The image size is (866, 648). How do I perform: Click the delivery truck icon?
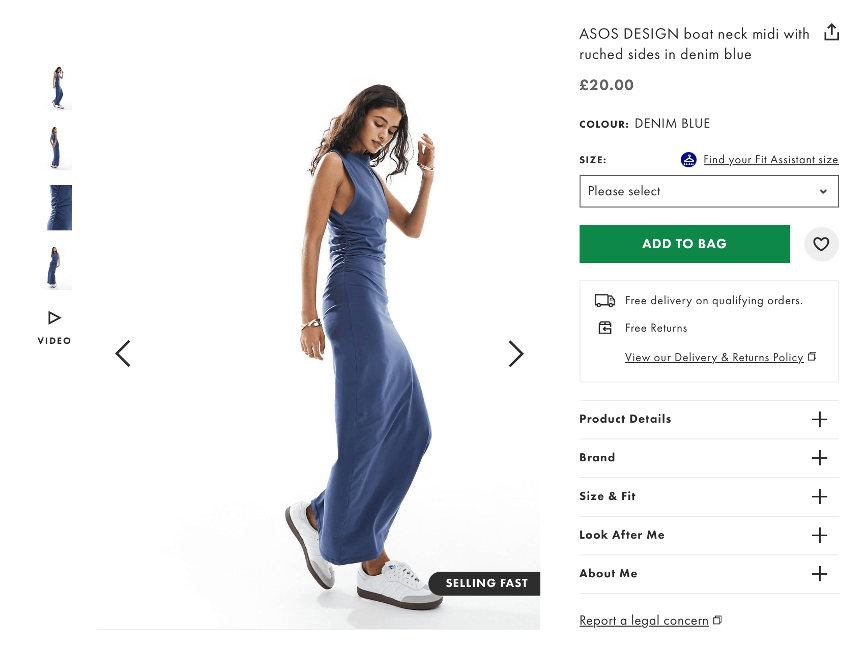tap(604, 300)
